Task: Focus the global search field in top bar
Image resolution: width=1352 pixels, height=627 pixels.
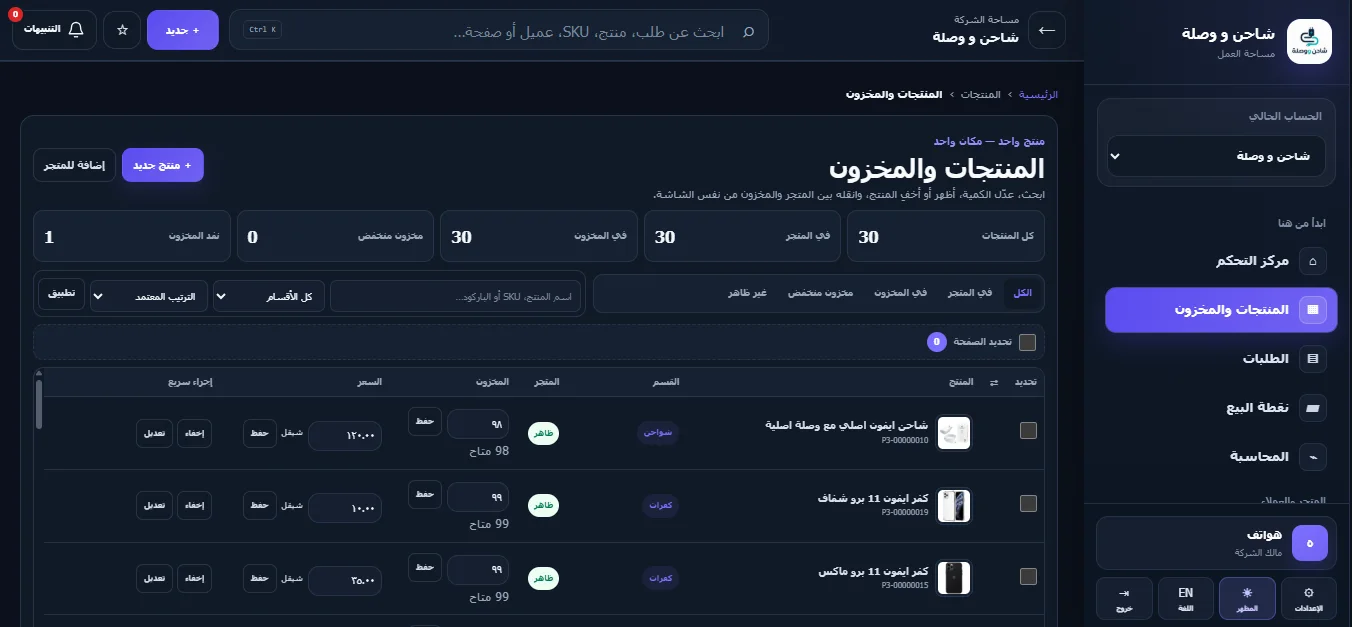Action: [x=499, y=30]
